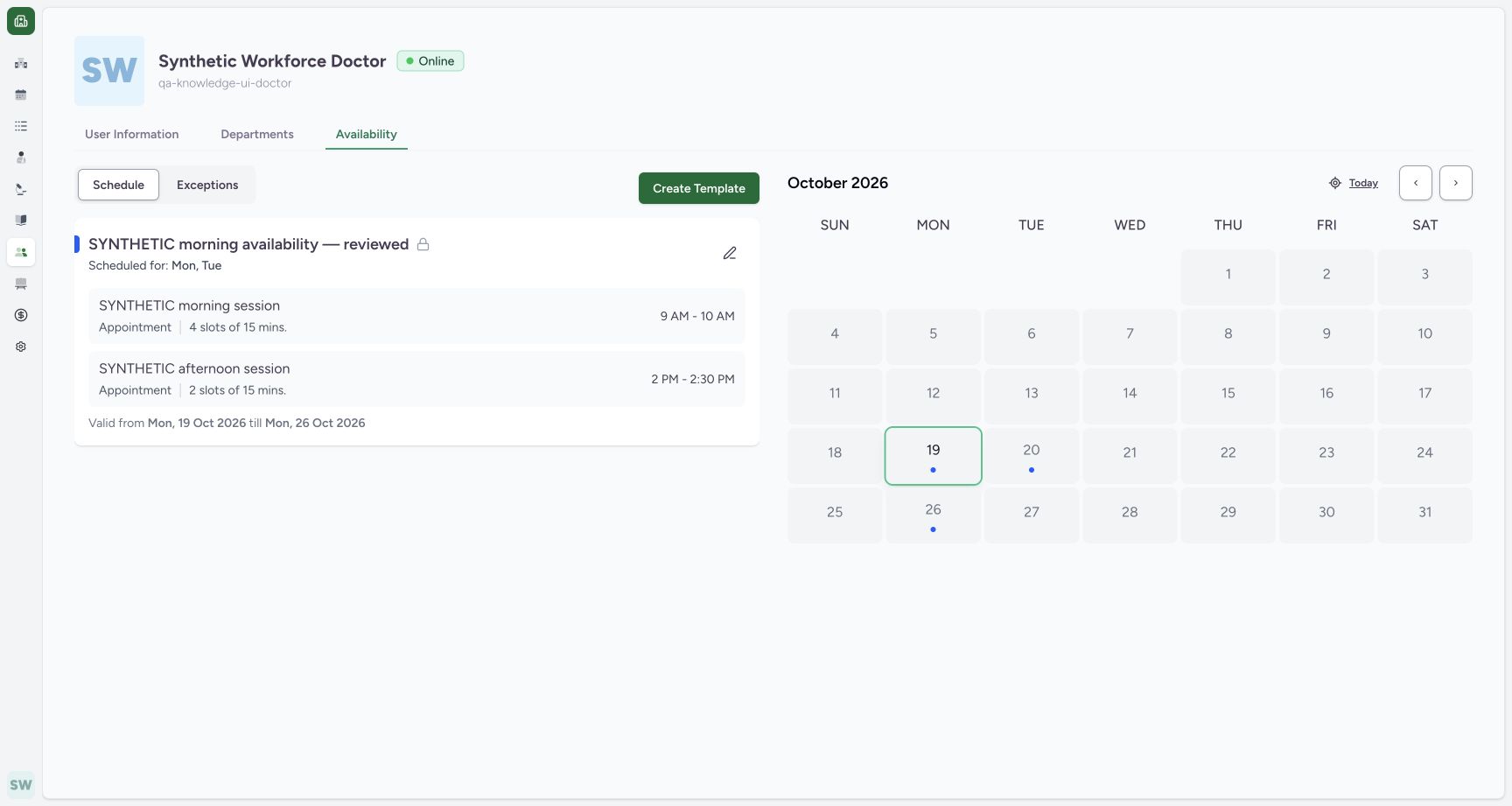
Task: Click the pencil edit icon for the template
Action: pyautogui.click(x=730, y=253)
